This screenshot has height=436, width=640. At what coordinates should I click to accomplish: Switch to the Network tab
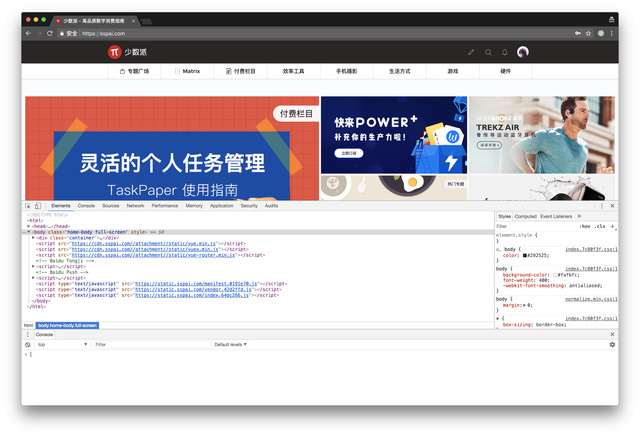[x=135, y=206]
